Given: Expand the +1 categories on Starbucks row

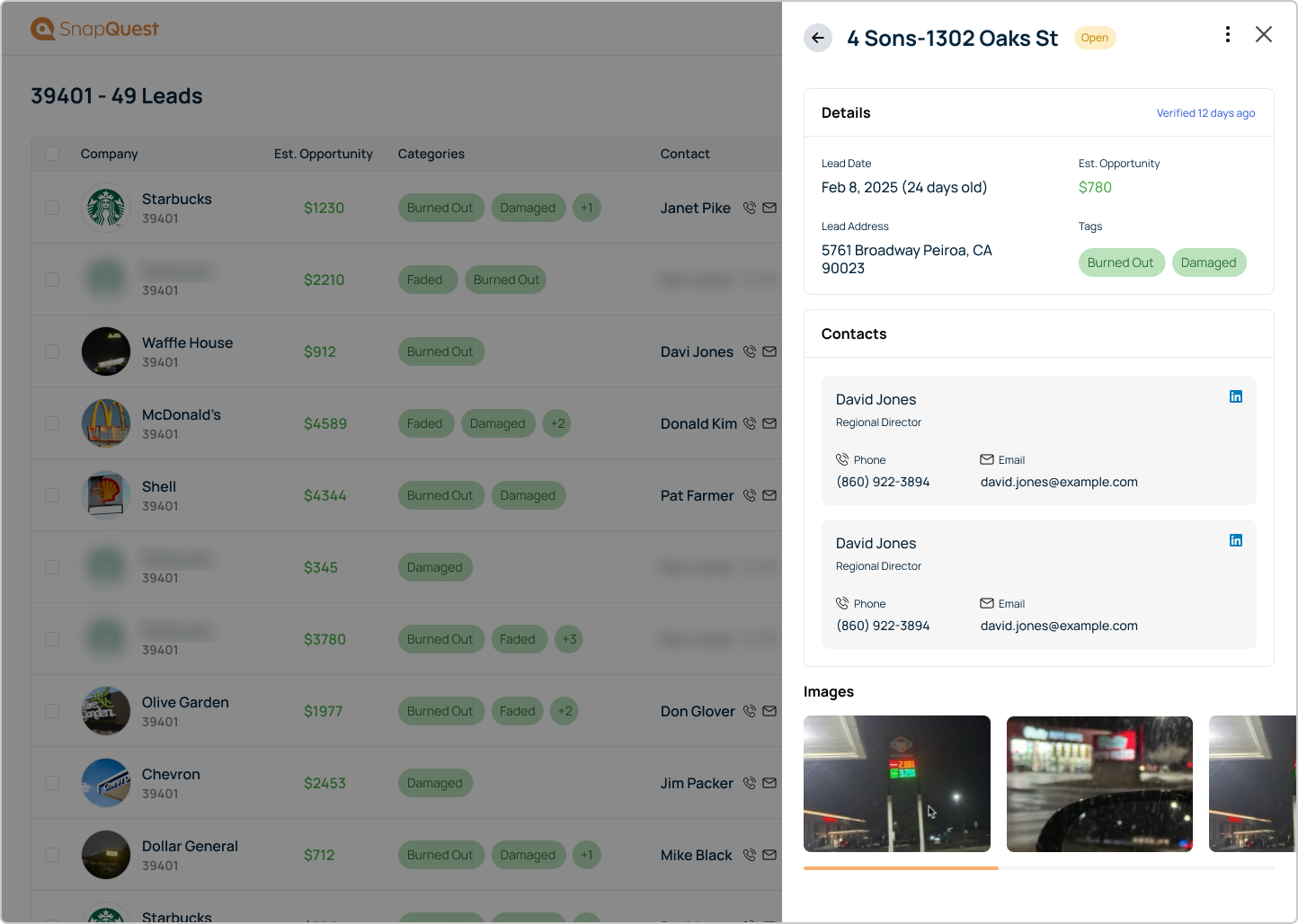Looking at the screenshot, I should 586,208.
